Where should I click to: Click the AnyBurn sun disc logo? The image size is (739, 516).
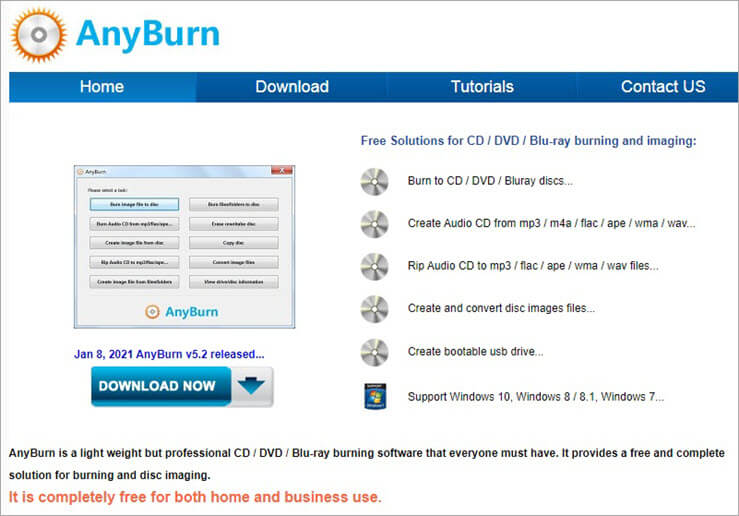tap(39, 35)
